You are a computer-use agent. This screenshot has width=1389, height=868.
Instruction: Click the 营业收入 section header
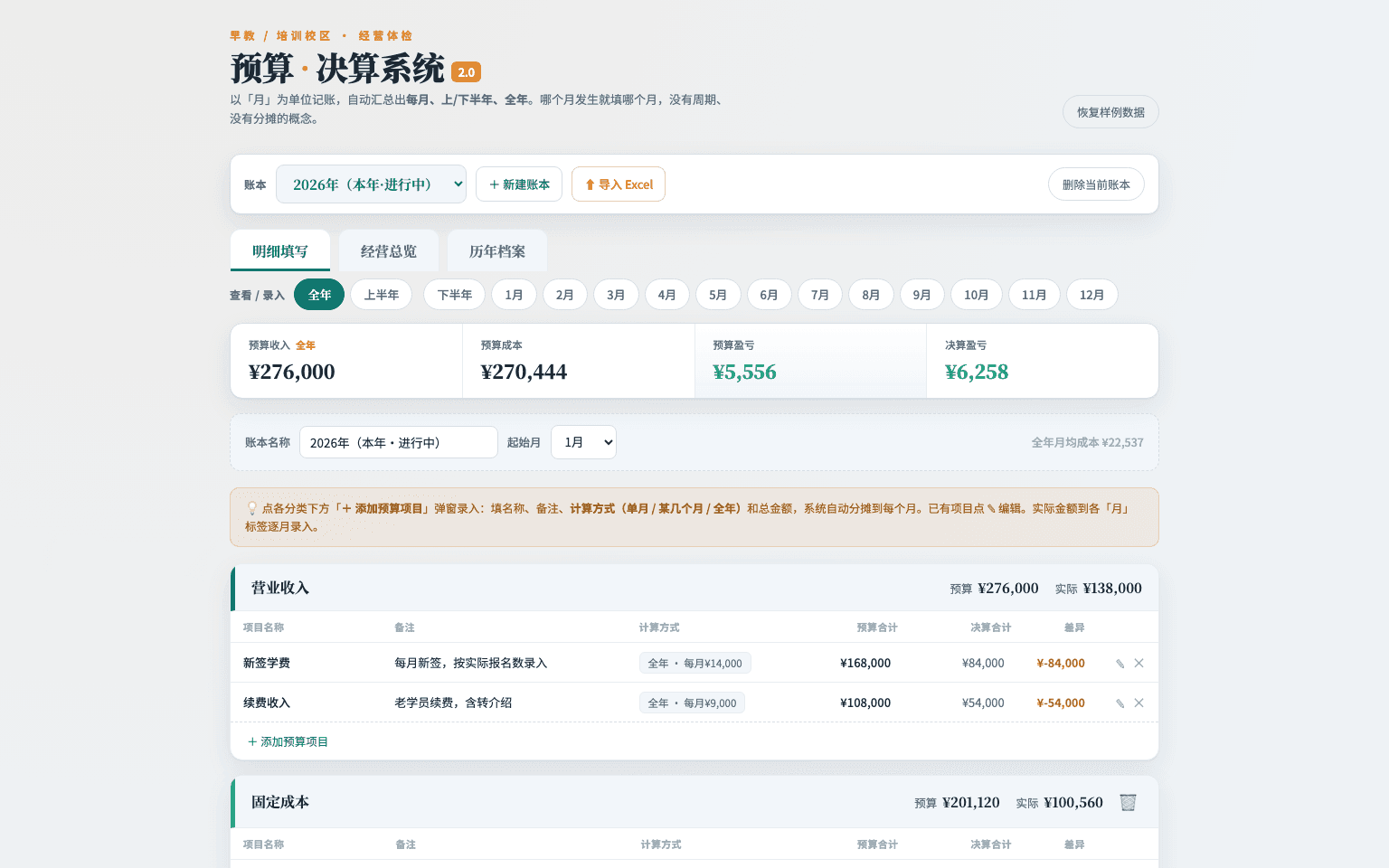point(694,588)
